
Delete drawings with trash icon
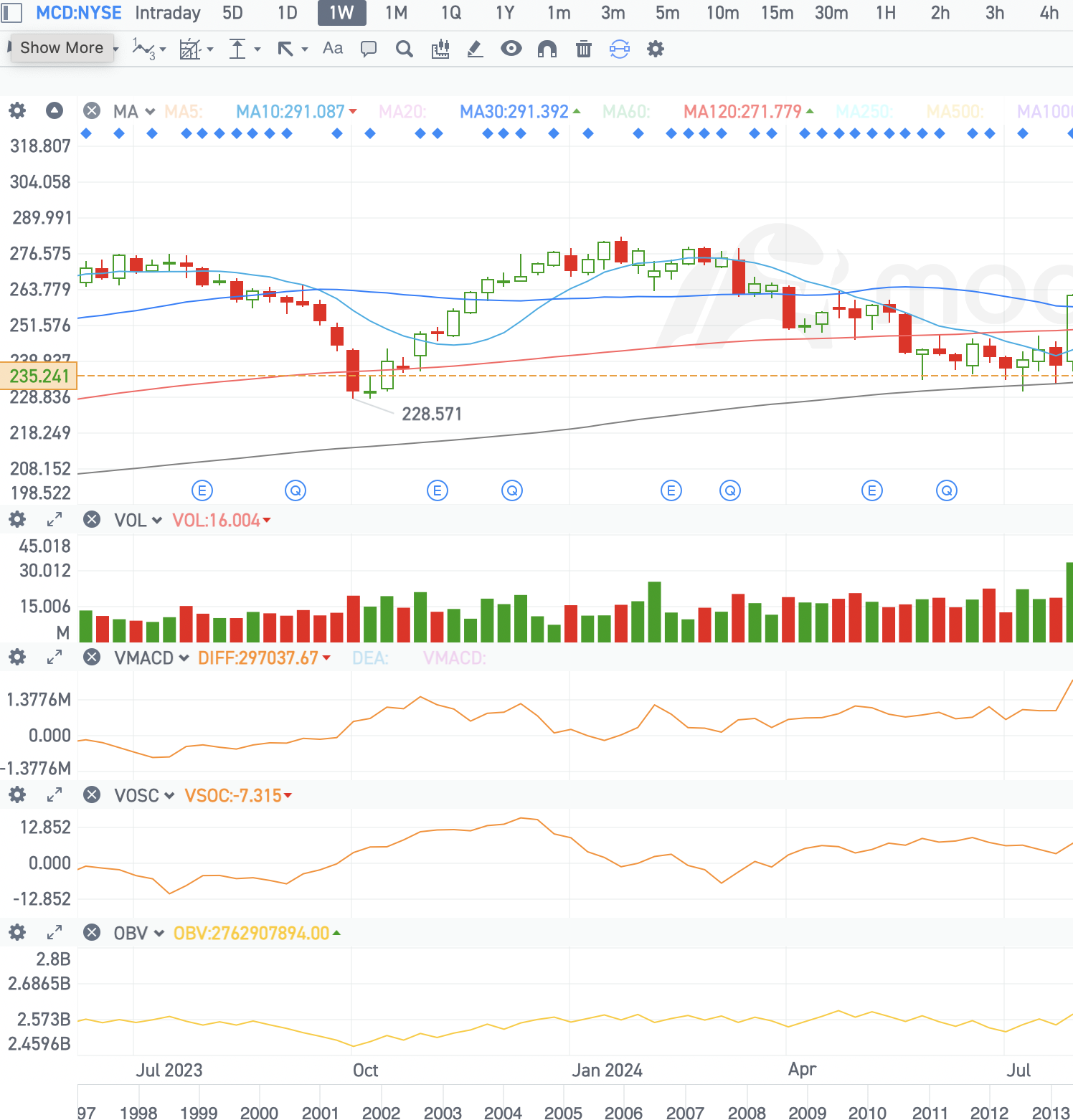584,49
